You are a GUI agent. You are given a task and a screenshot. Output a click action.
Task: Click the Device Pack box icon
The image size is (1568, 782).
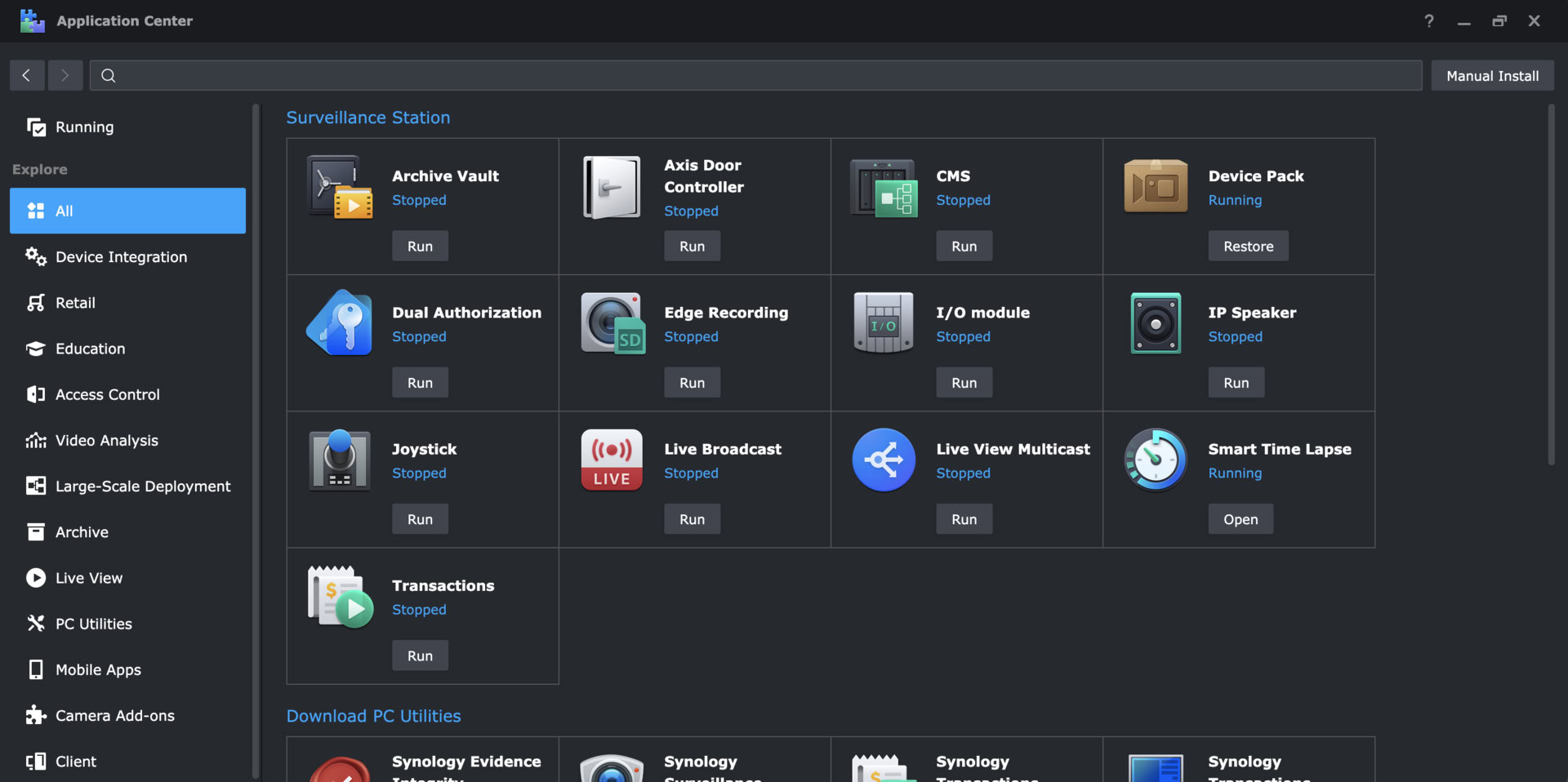(x=1156, y=186)
